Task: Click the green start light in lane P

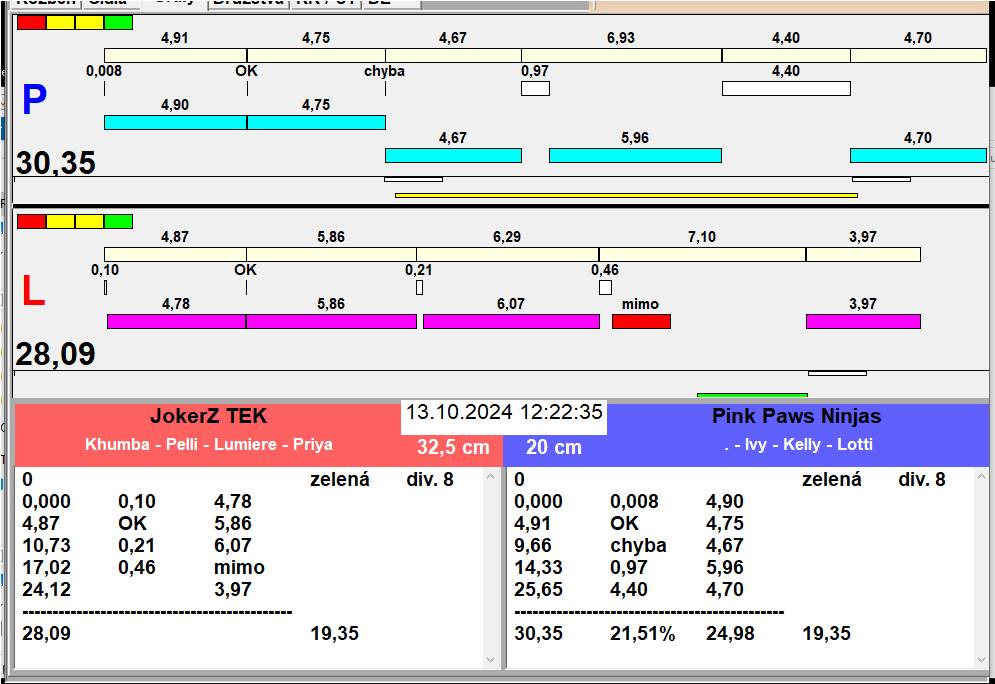Action: click(x=118, y=22)
